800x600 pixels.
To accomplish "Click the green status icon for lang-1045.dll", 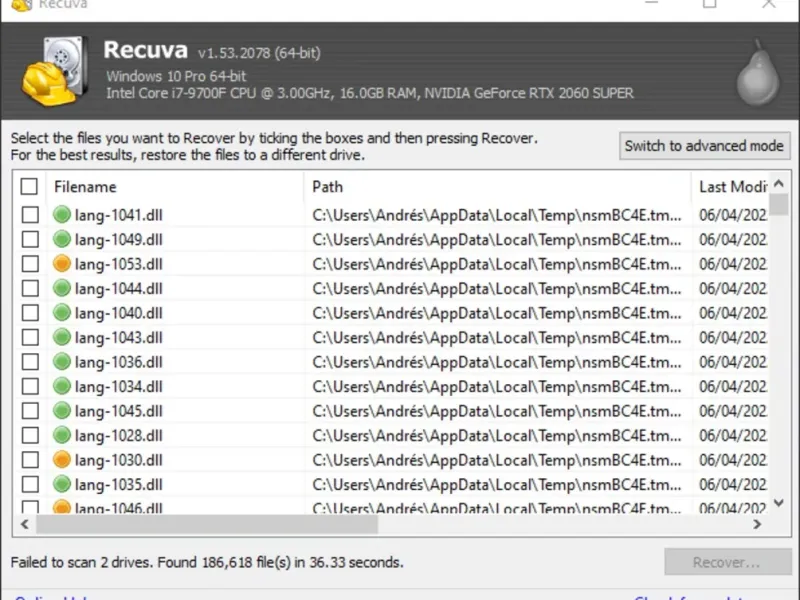I will (x=62, y=411).
